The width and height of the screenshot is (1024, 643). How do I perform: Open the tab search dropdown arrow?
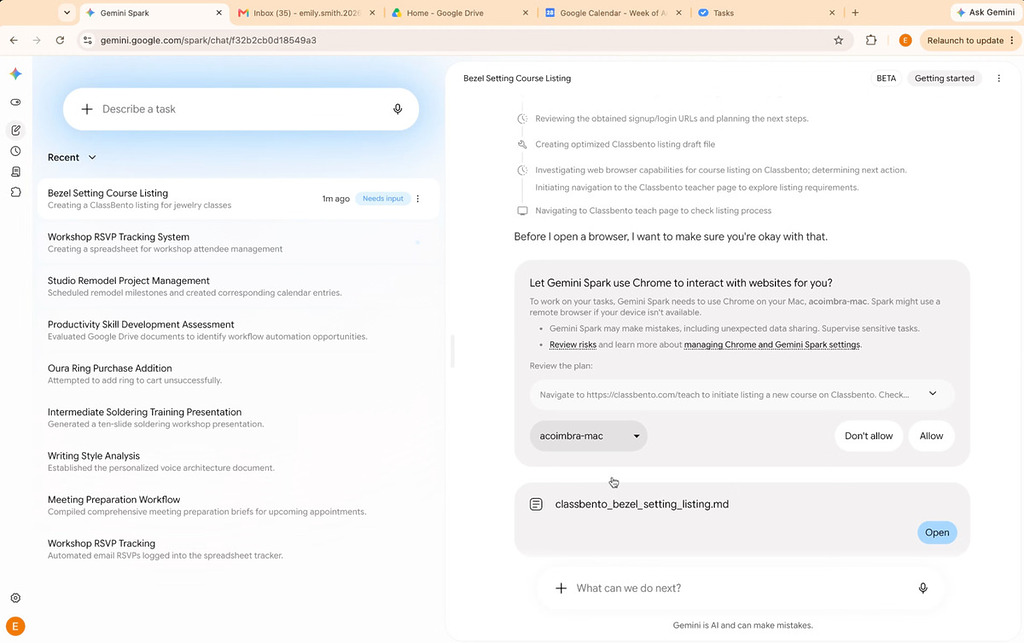click(67, 12)
